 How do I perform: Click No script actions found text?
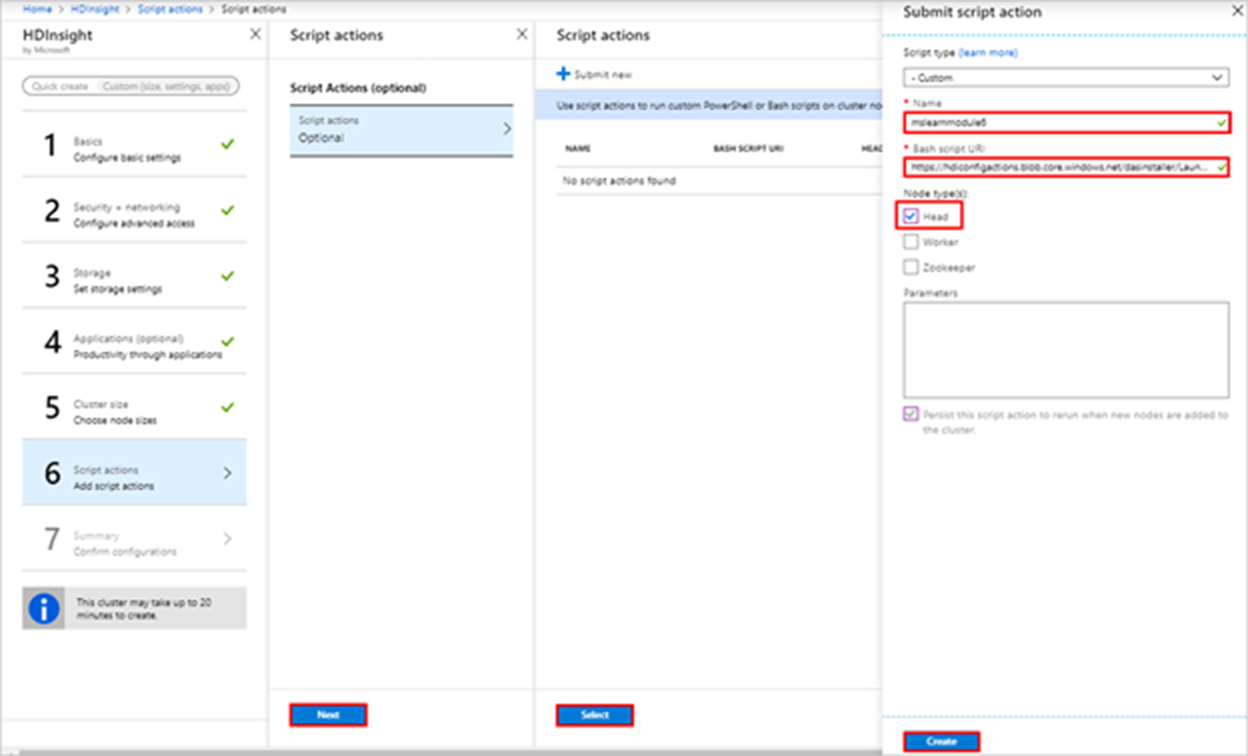[x=619, y=181]
